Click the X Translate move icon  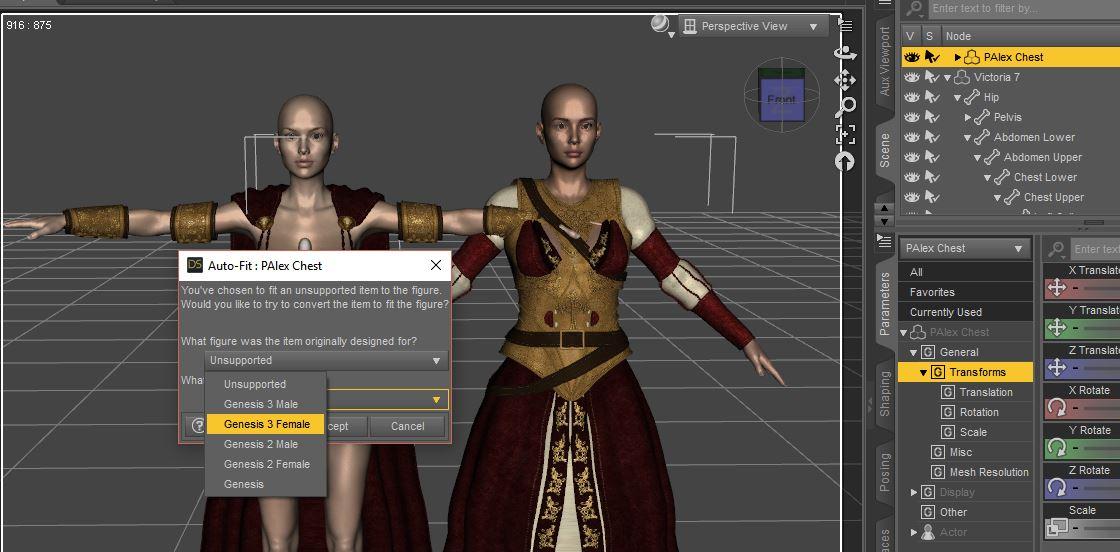click(x=1056, y=288)
